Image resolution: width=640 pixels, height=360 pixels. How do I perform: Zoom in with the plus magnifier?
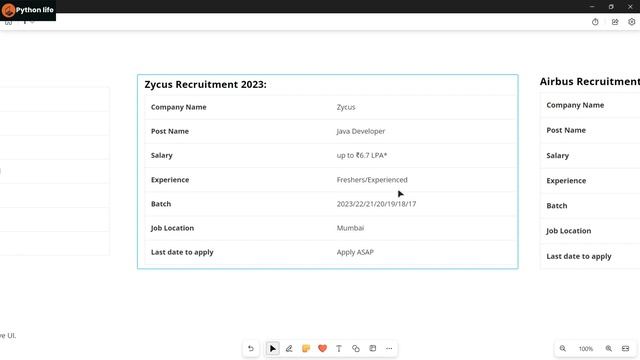[609, 349]
